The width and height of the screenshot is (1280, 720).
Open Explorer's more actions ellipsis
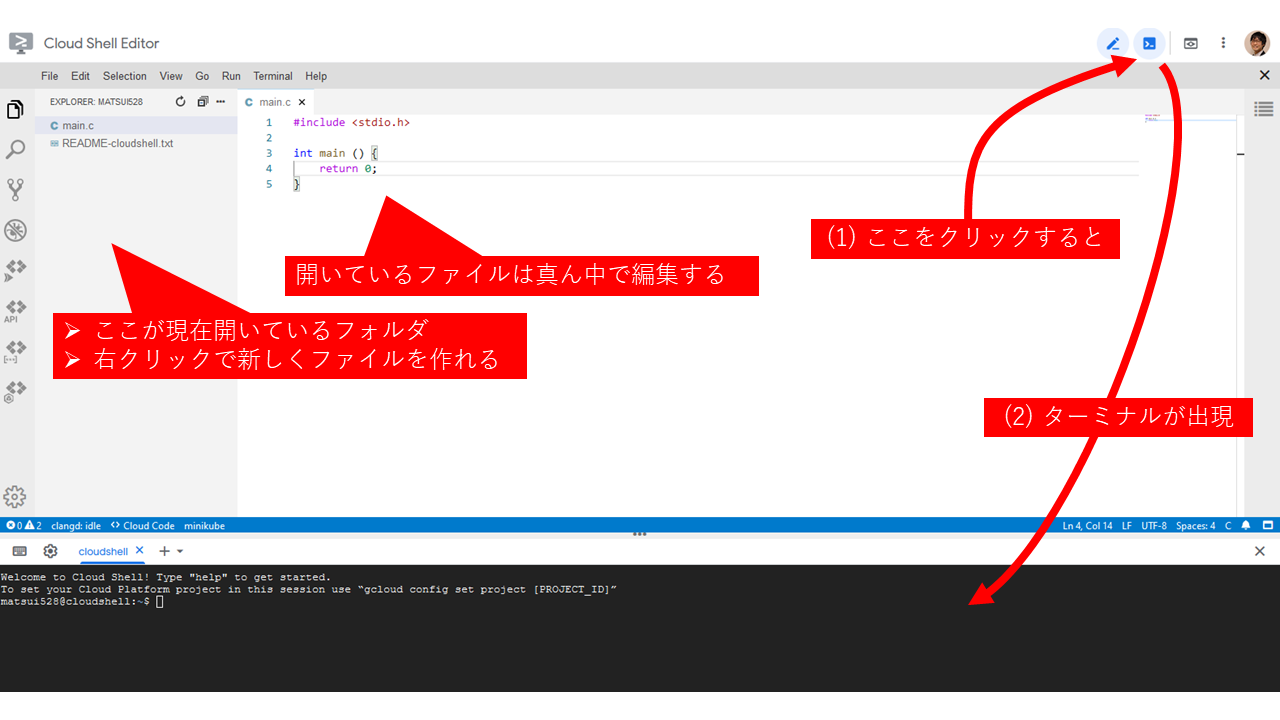[x=221, y=102]
